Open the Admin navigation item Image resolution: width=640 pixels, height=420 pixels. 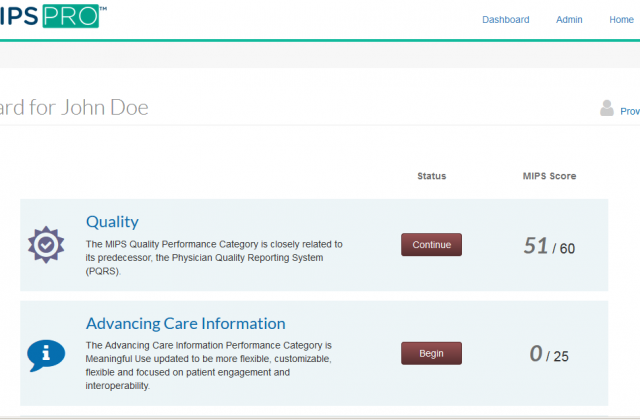(569, 20)
